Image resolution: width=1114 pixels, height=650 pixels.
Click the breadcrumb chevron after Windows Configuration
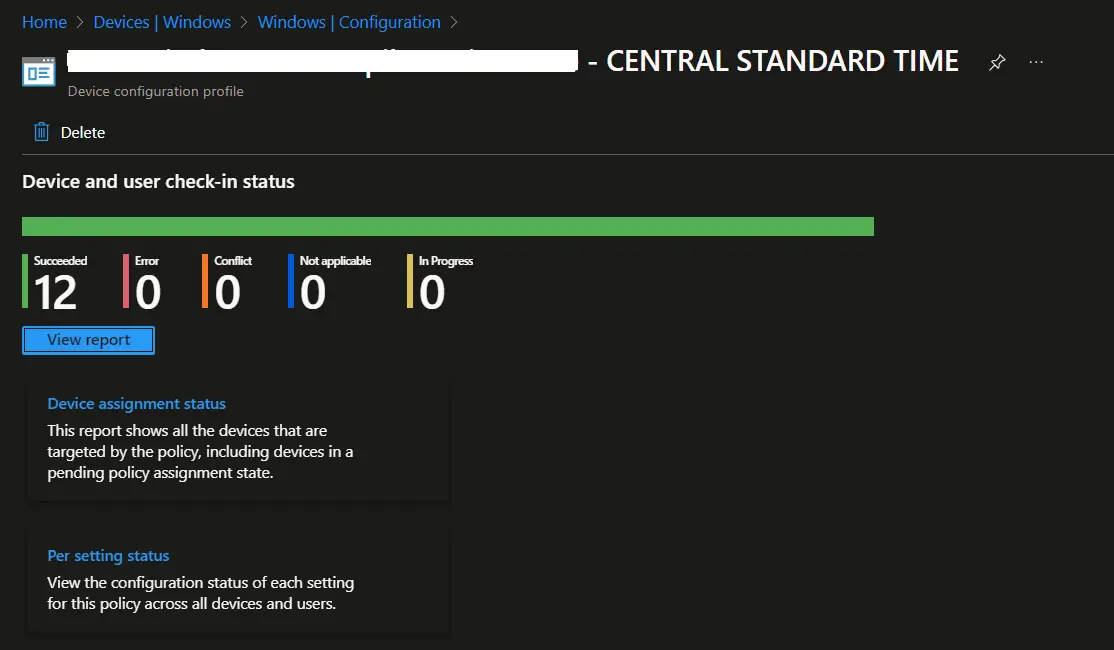point(453,21)
